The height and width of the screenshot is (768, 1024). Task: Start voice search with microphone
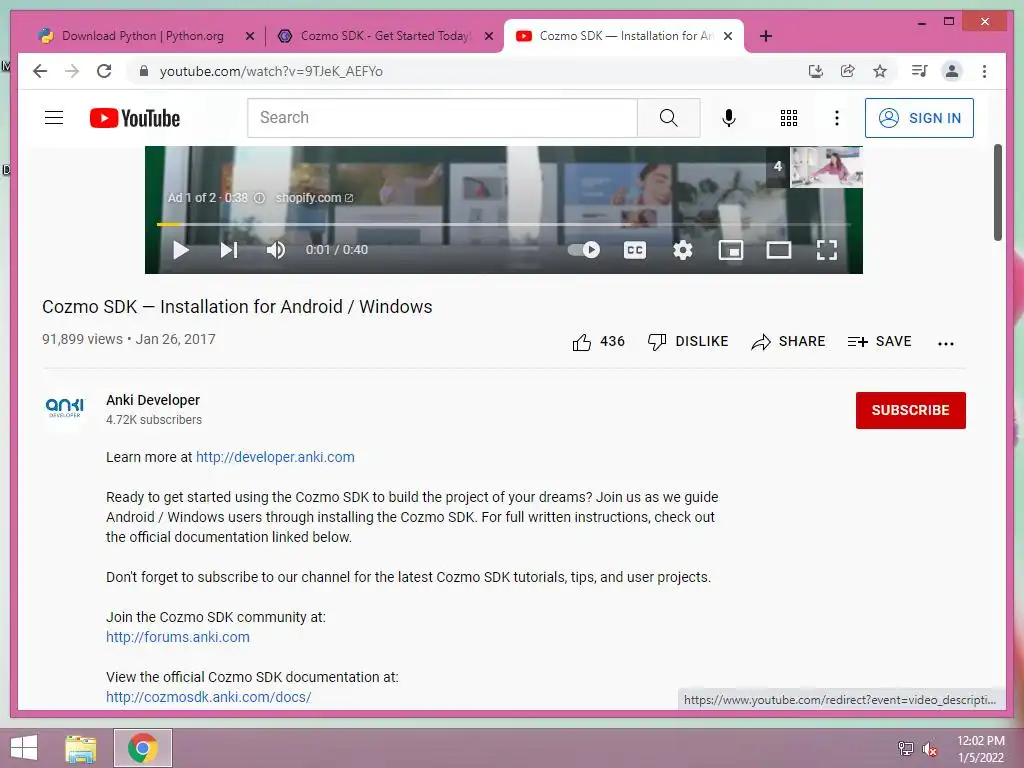(x=729, y=118)
